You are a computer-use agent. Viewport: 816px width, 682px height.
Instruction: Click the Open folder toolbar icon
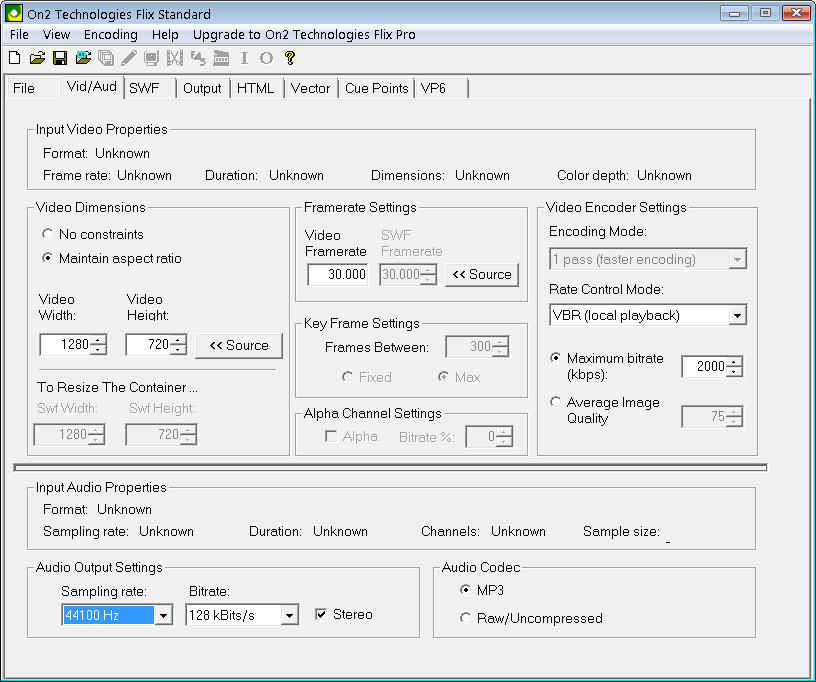[37, 58]
